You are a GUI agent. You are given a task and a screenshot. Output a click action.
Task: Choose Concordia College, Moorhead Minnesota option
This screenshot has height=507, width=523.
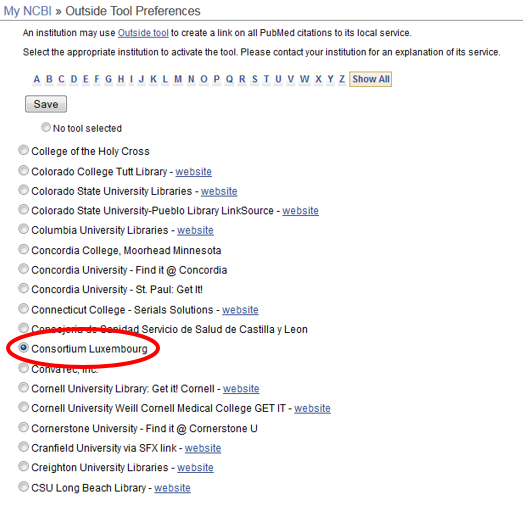[x=23, y=249]
